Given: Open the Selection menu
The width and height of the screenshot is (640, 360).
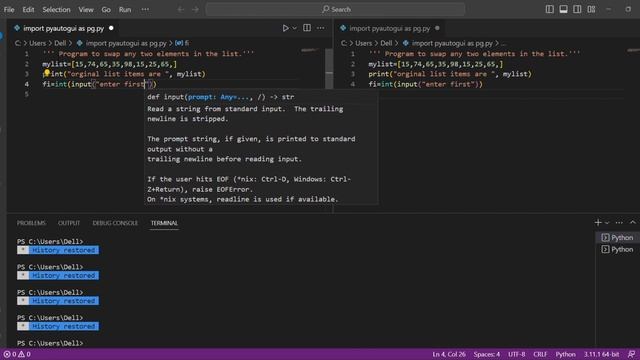Looking at the screenshot, I should coord(56,9).
